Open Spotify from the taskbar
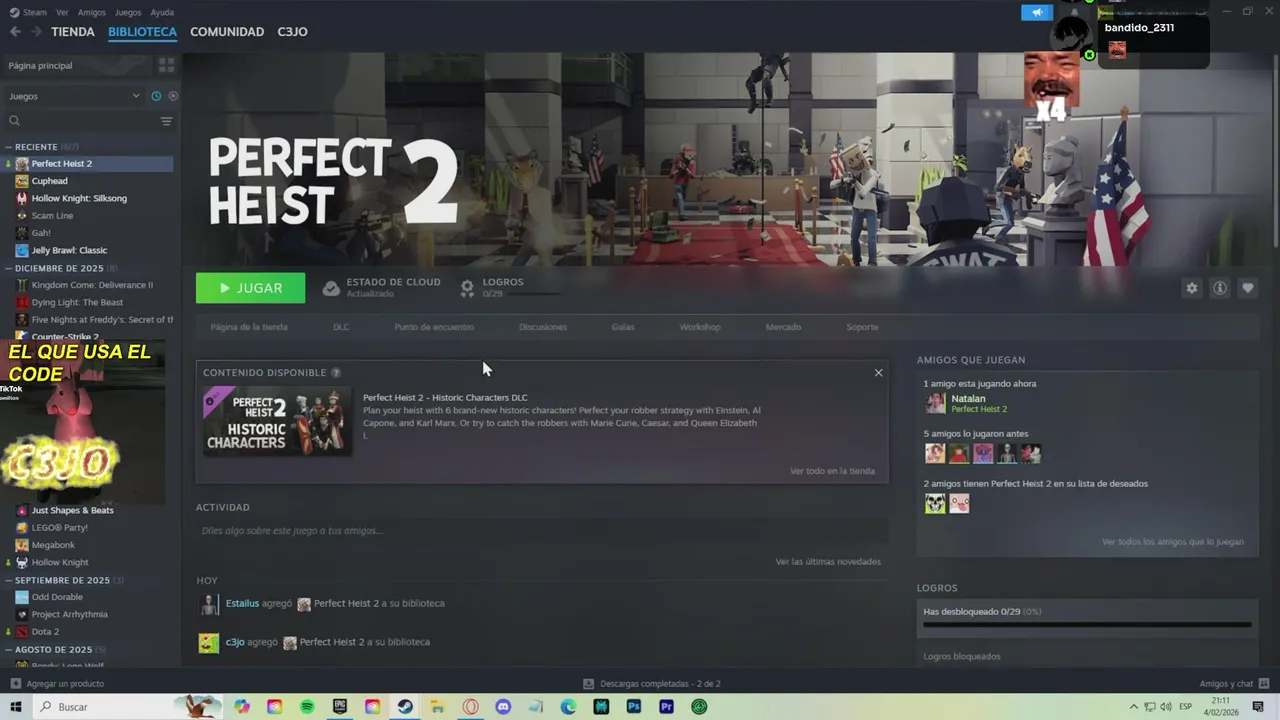 point(307,707)
